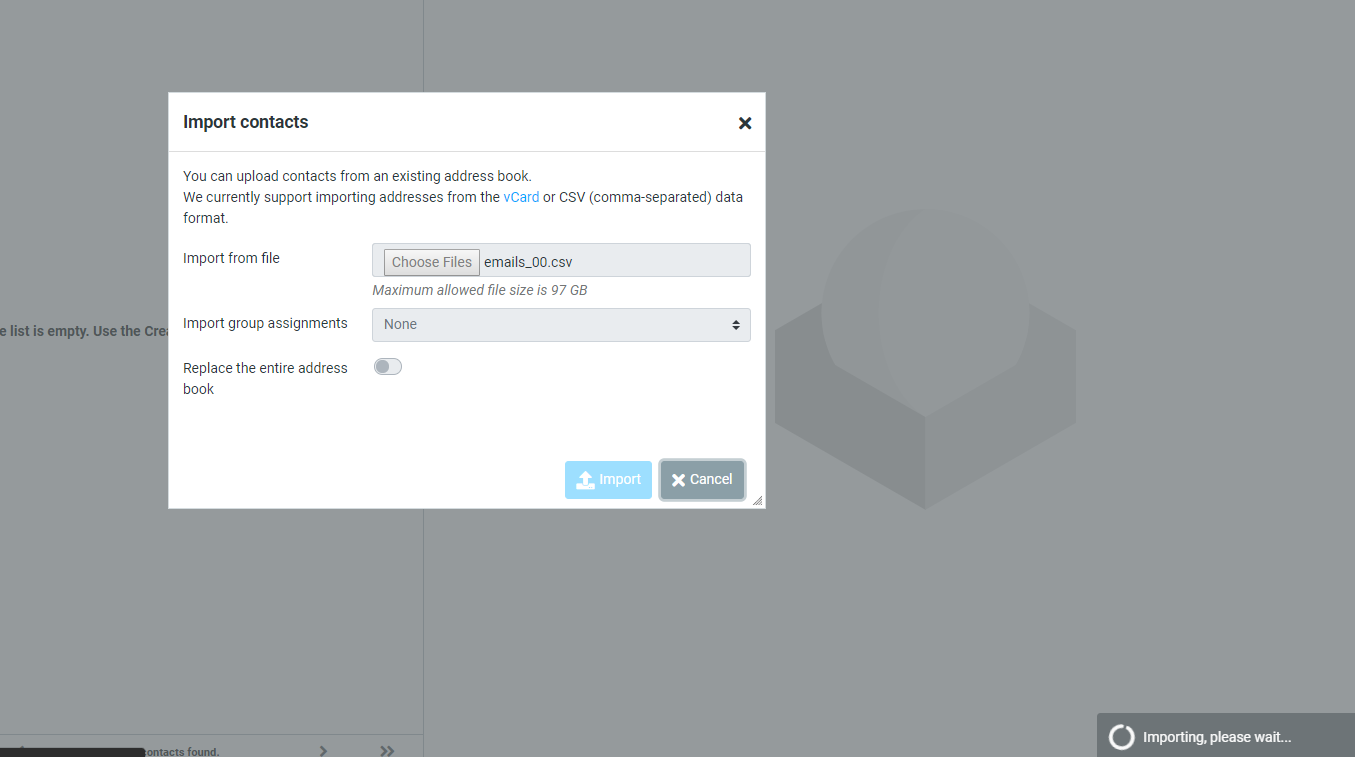Click the resize grip at the dialog corner
The height and width of the screenshot is (757, 1355).
pos(759,499)
